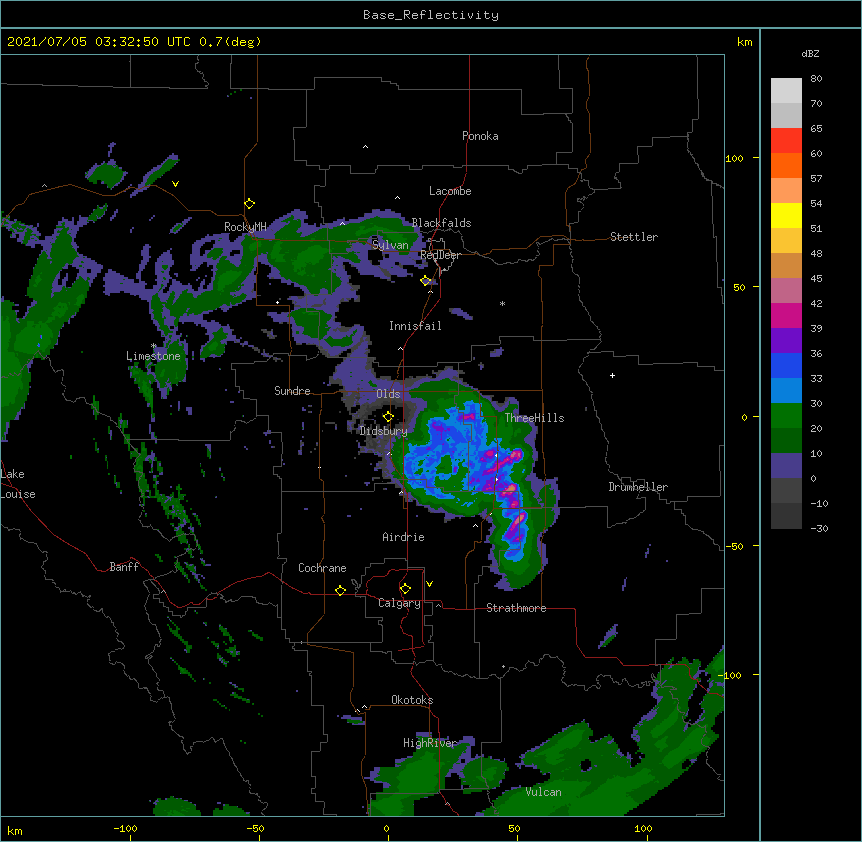This screenshot has height=842, width=862.
Task: Pick the magenta 39–42 dBZ legend swatch
Action: tap(786, 315)
